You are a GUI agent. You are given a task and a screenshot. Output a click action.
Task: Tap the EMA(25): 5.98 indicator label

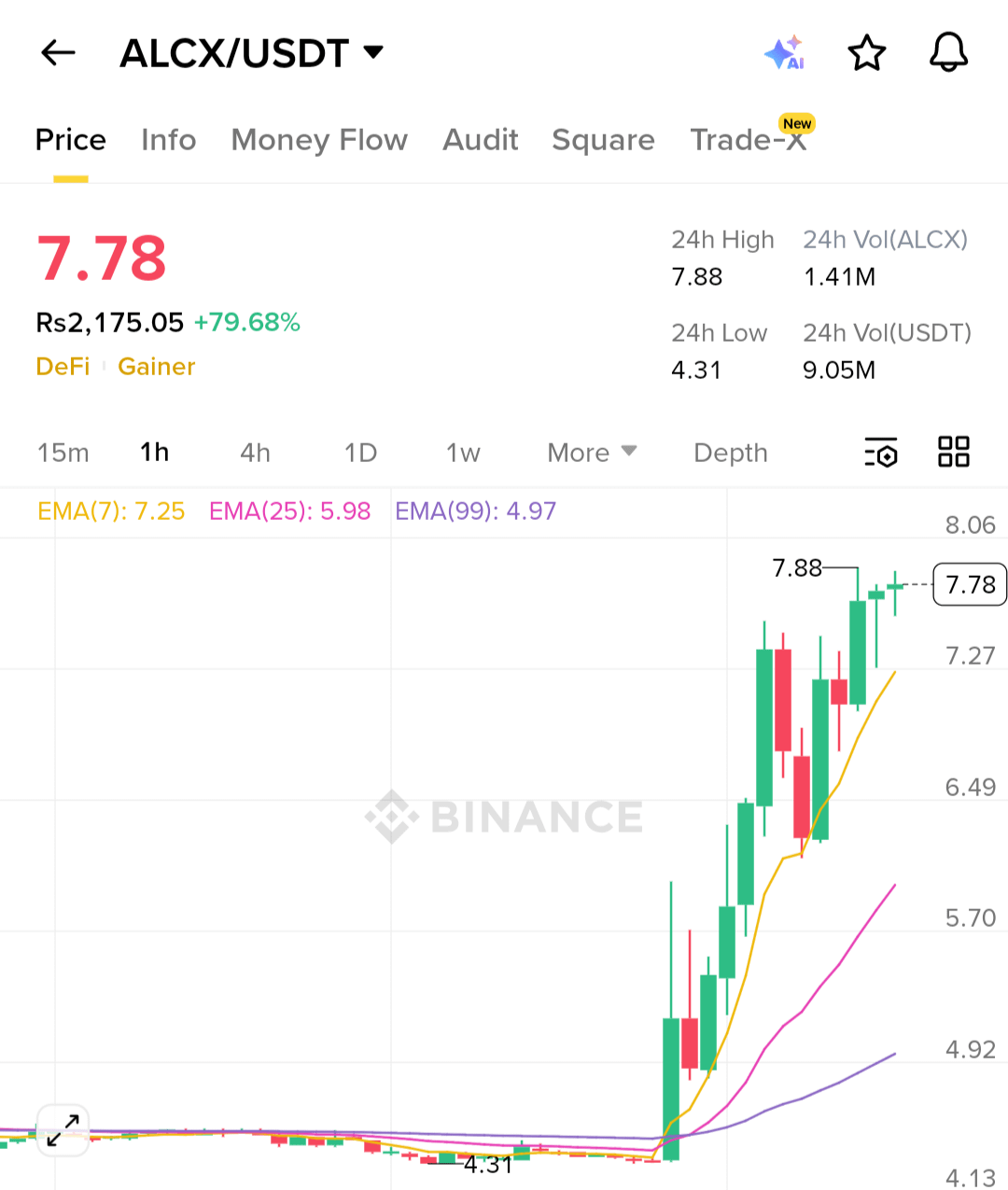(290, 511)
